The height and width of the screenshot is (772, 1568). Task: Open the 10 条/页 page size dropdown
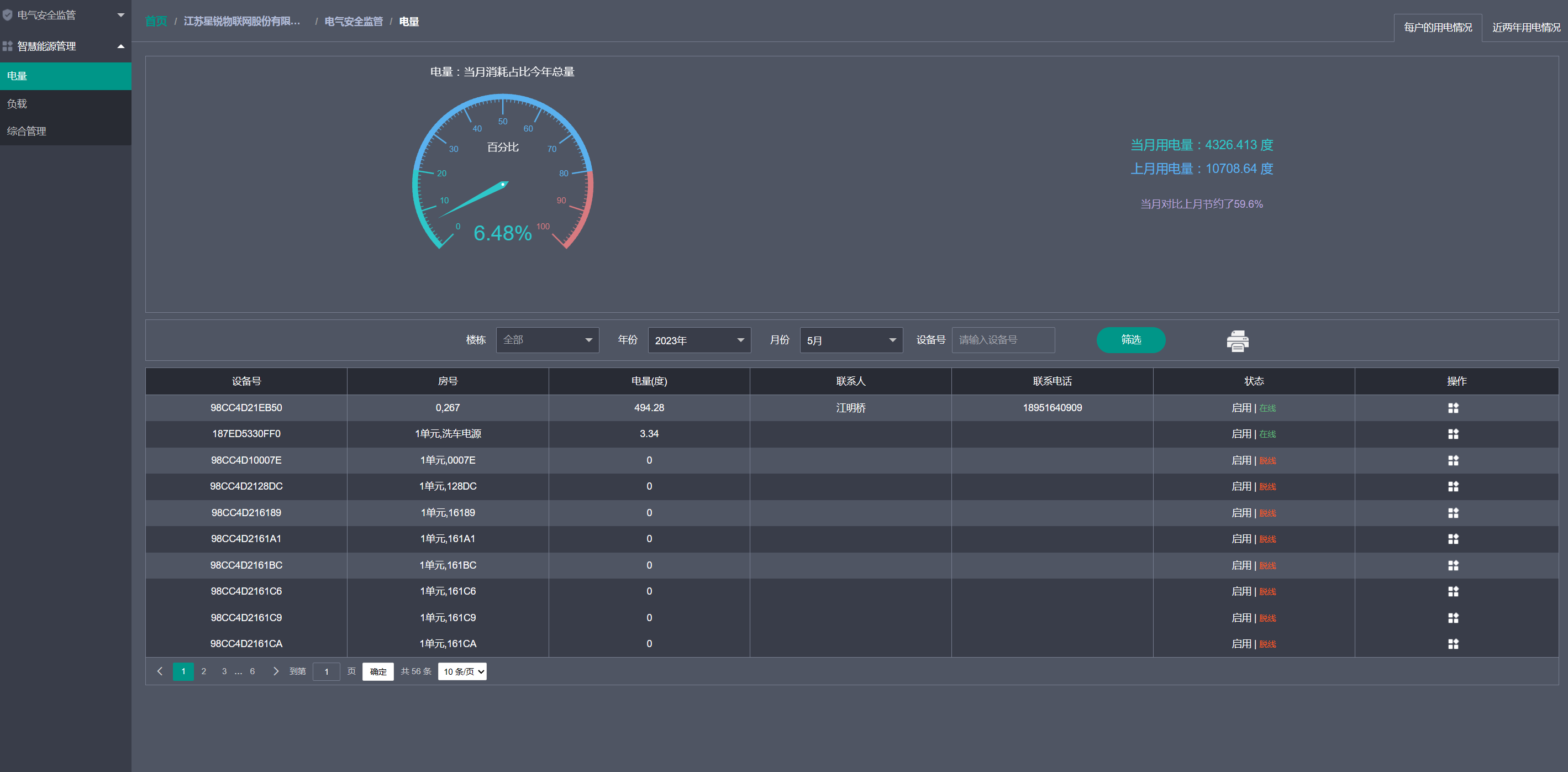point(462,671)
